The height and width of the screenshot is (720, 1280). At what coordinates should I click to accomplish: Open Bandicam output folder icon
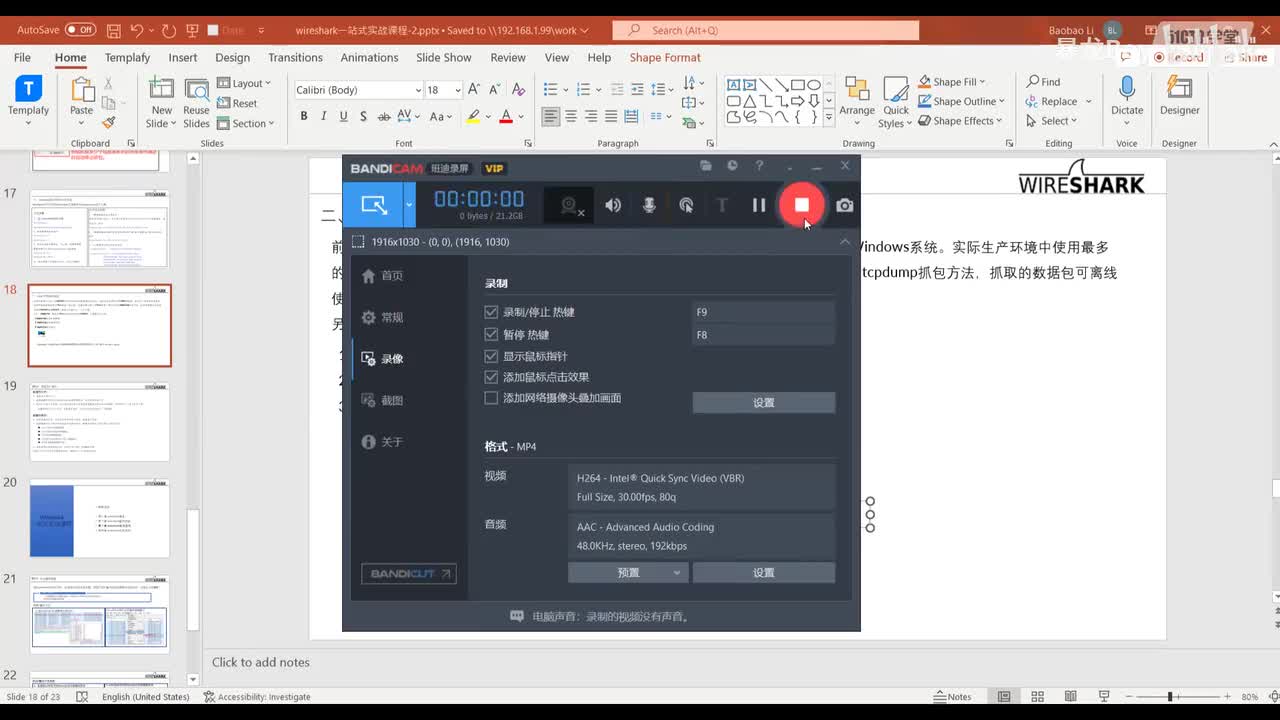click(706, 166)
